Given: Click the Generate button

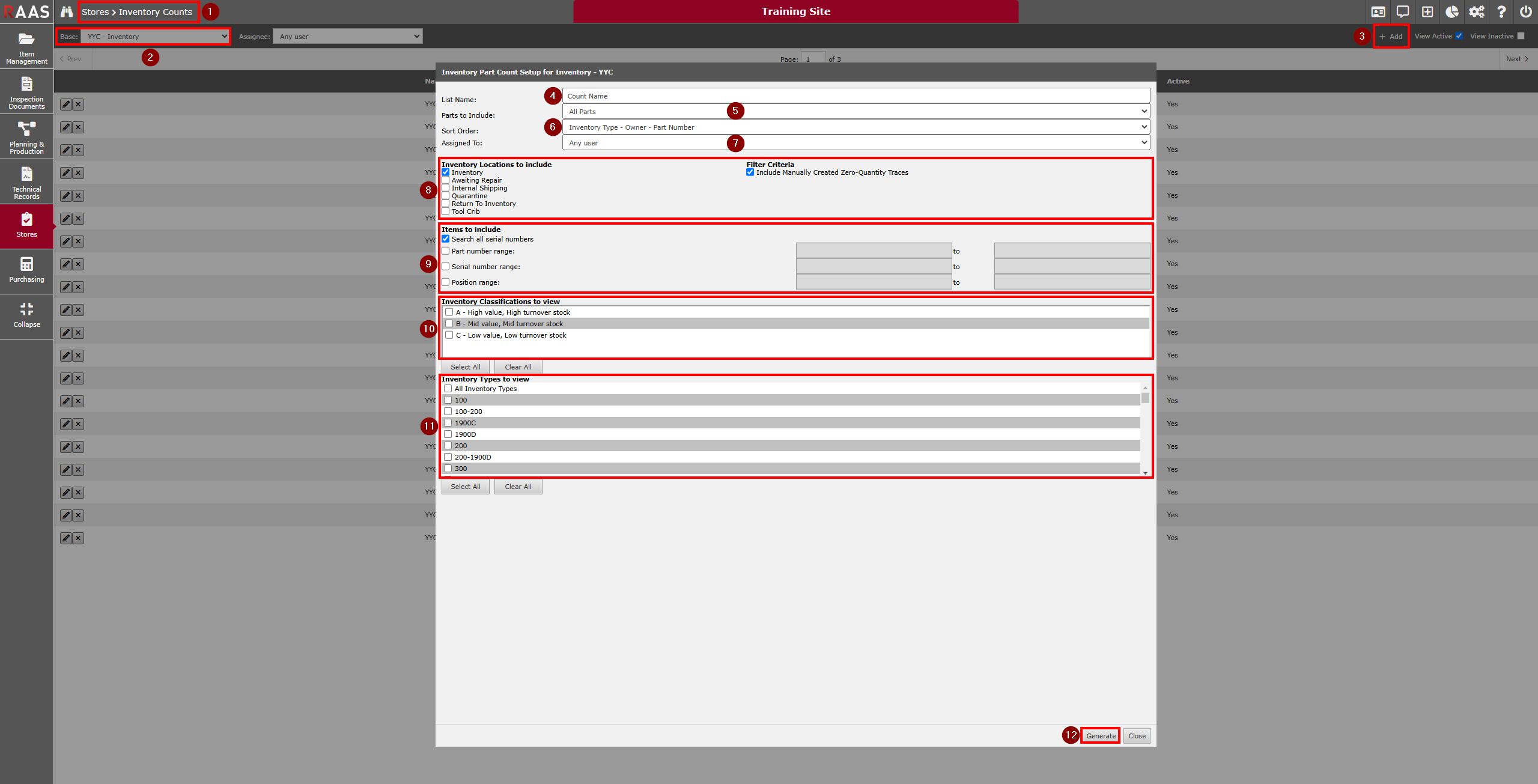Looking at the screenshot, I should (1100, 736).
